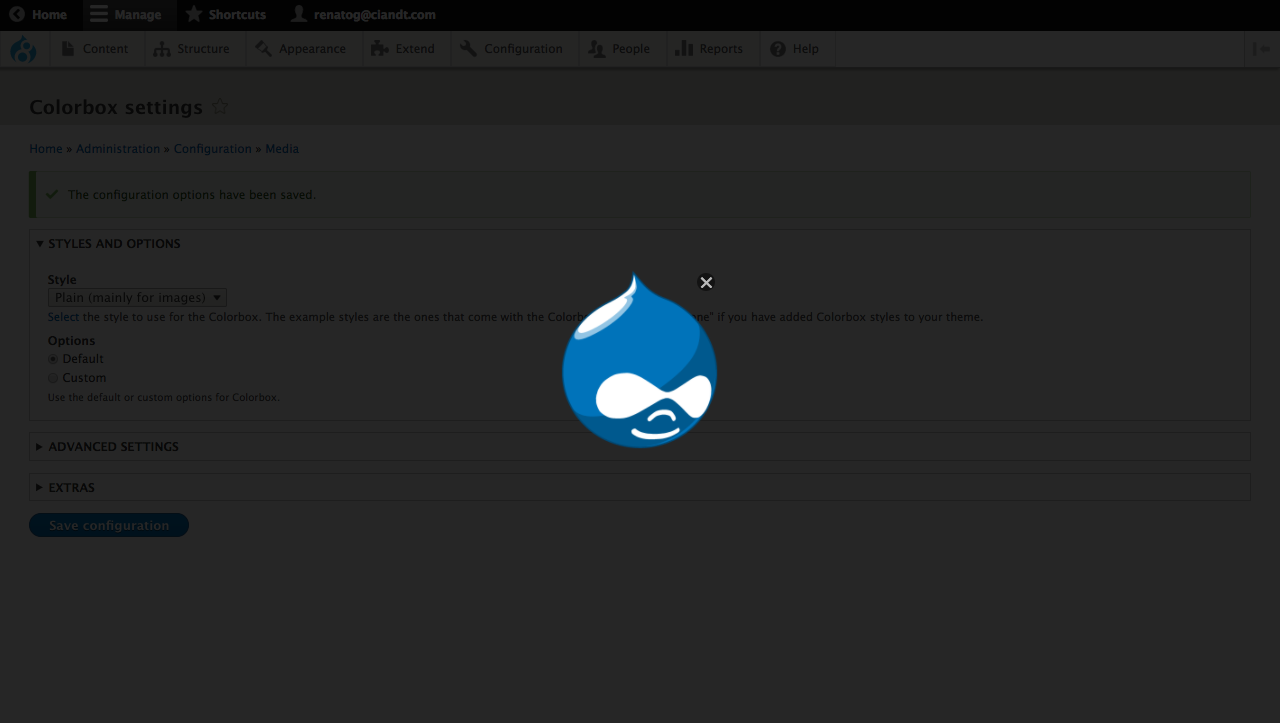1280x723 pixels.
Task: Close the Colorbox image overlay
Action: (706, 283)
